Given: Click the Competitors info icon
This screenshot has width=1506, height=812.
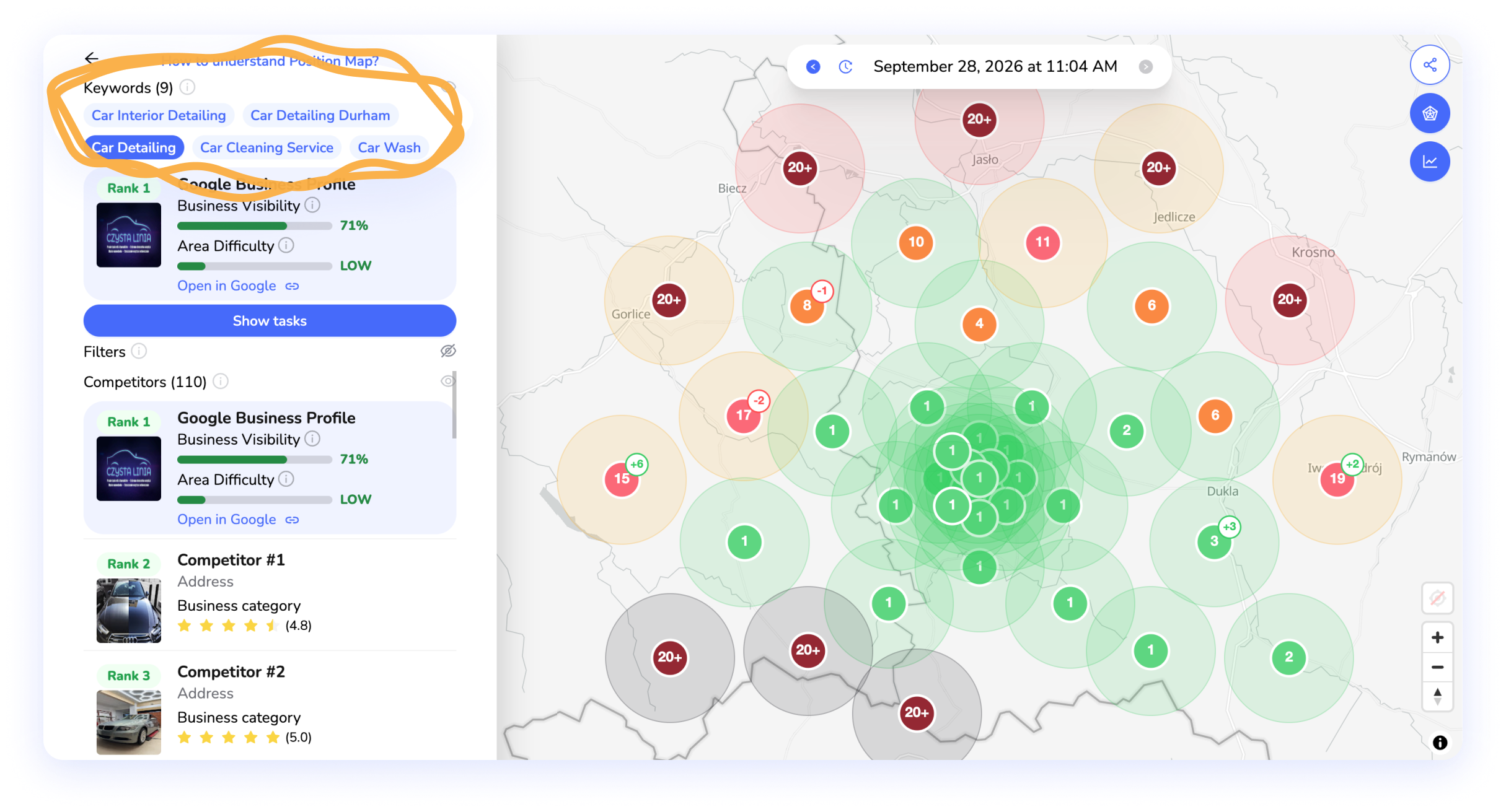Looking at the screenshot, I should pos(221,382).
